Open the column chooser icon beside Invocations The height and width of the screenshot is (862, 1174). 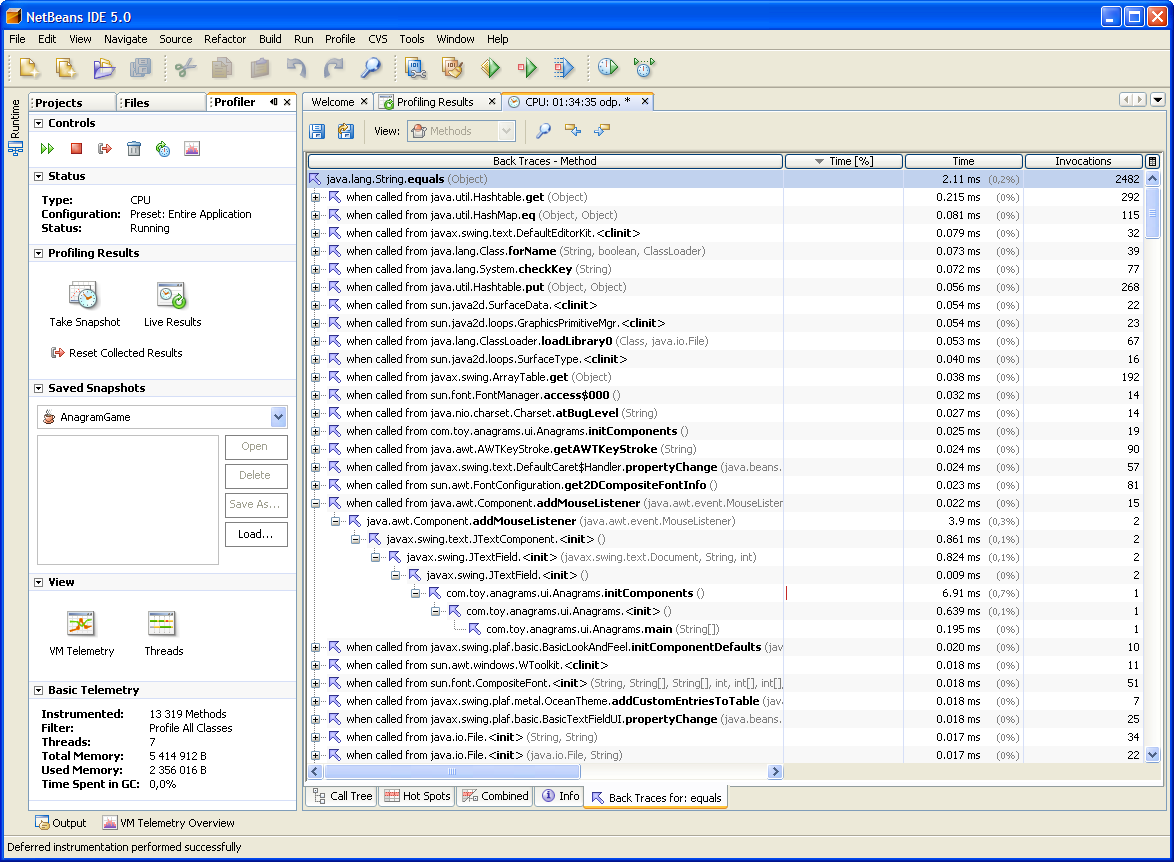click(x=1152, y=161)
